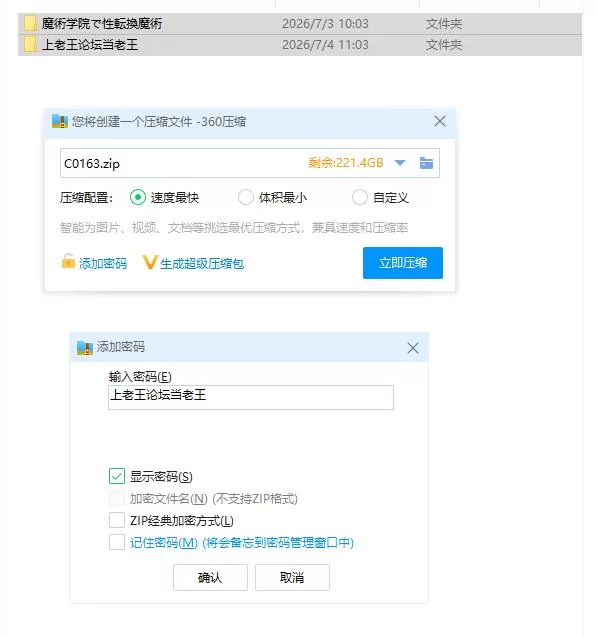Confirm the password with 确认 button

[x=210, y=577]
